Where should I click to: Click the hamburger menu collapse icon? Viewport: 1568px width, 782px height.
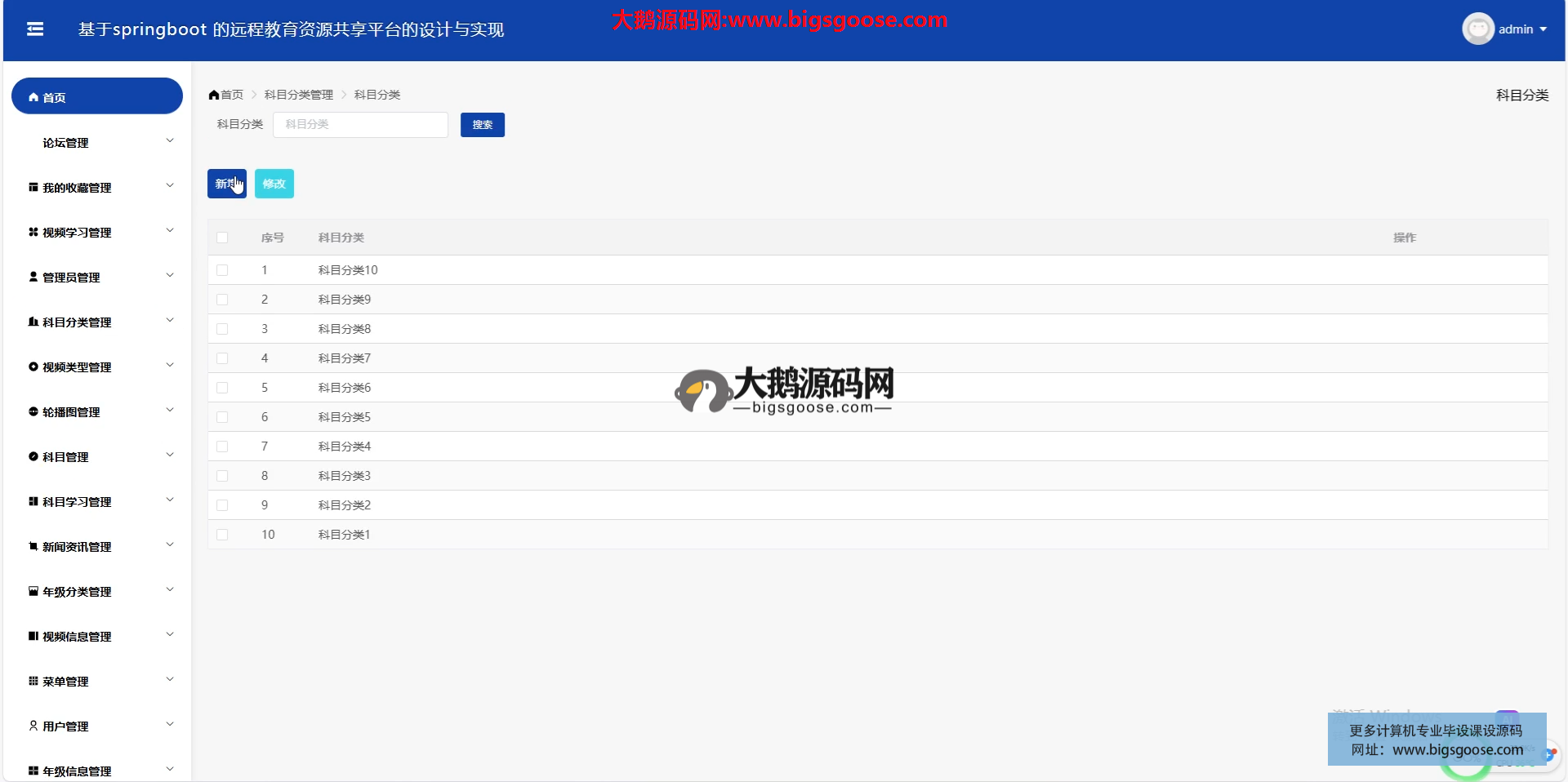pyautogui.click(x=35, y=29)
